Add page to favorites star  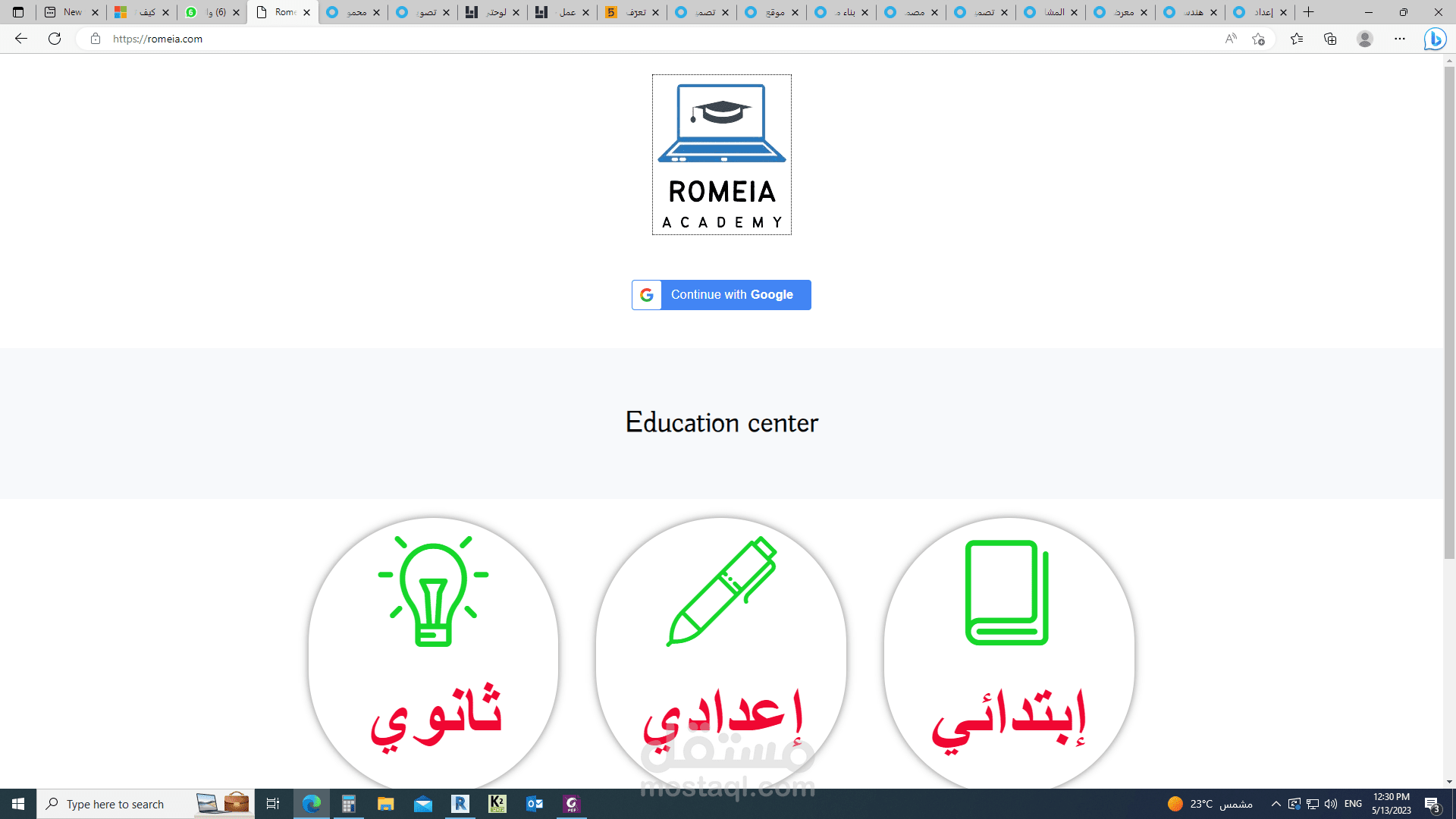click(x=1259, y=39)
